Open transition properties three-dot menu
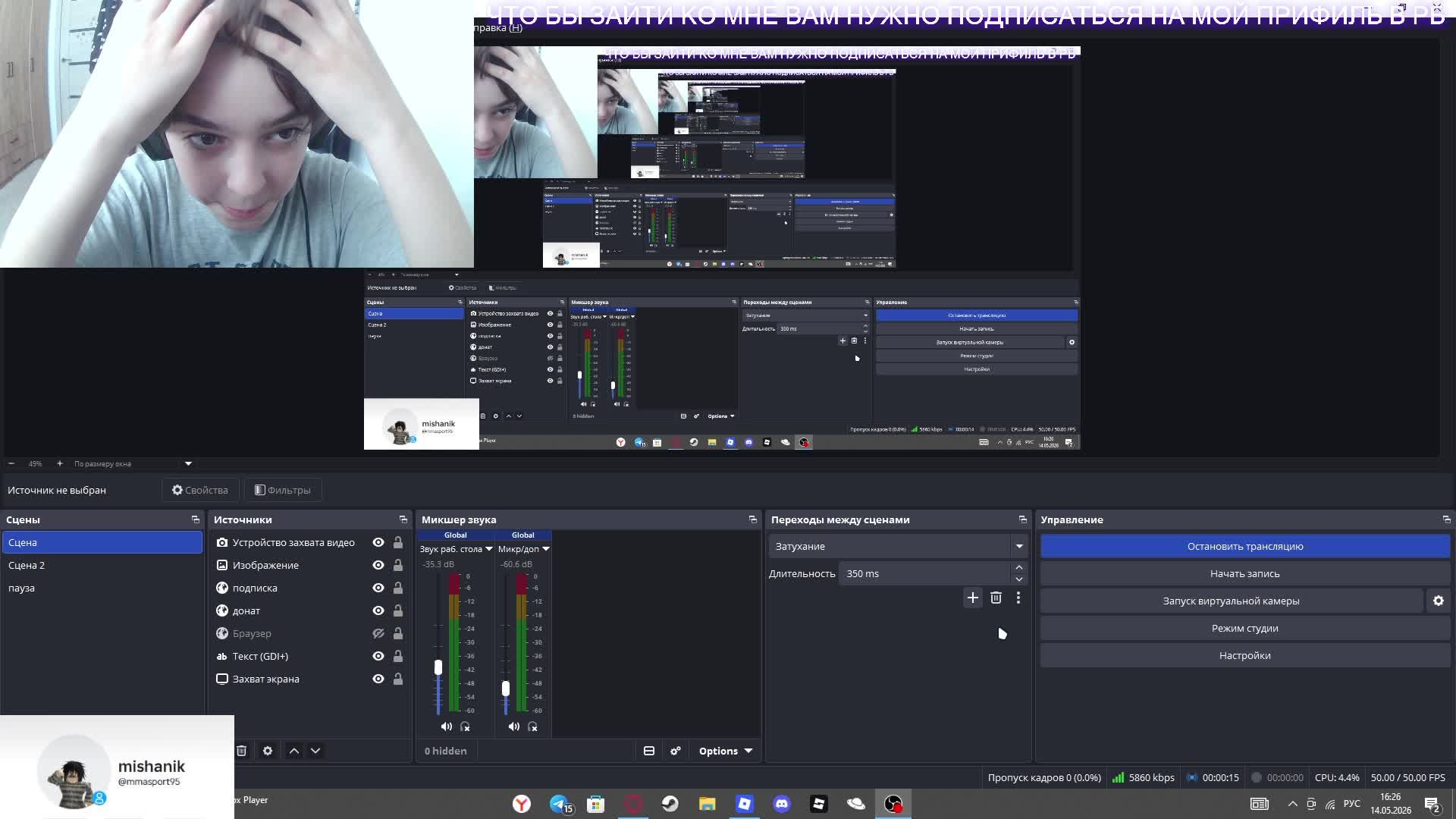 [x=1018, y=598]
